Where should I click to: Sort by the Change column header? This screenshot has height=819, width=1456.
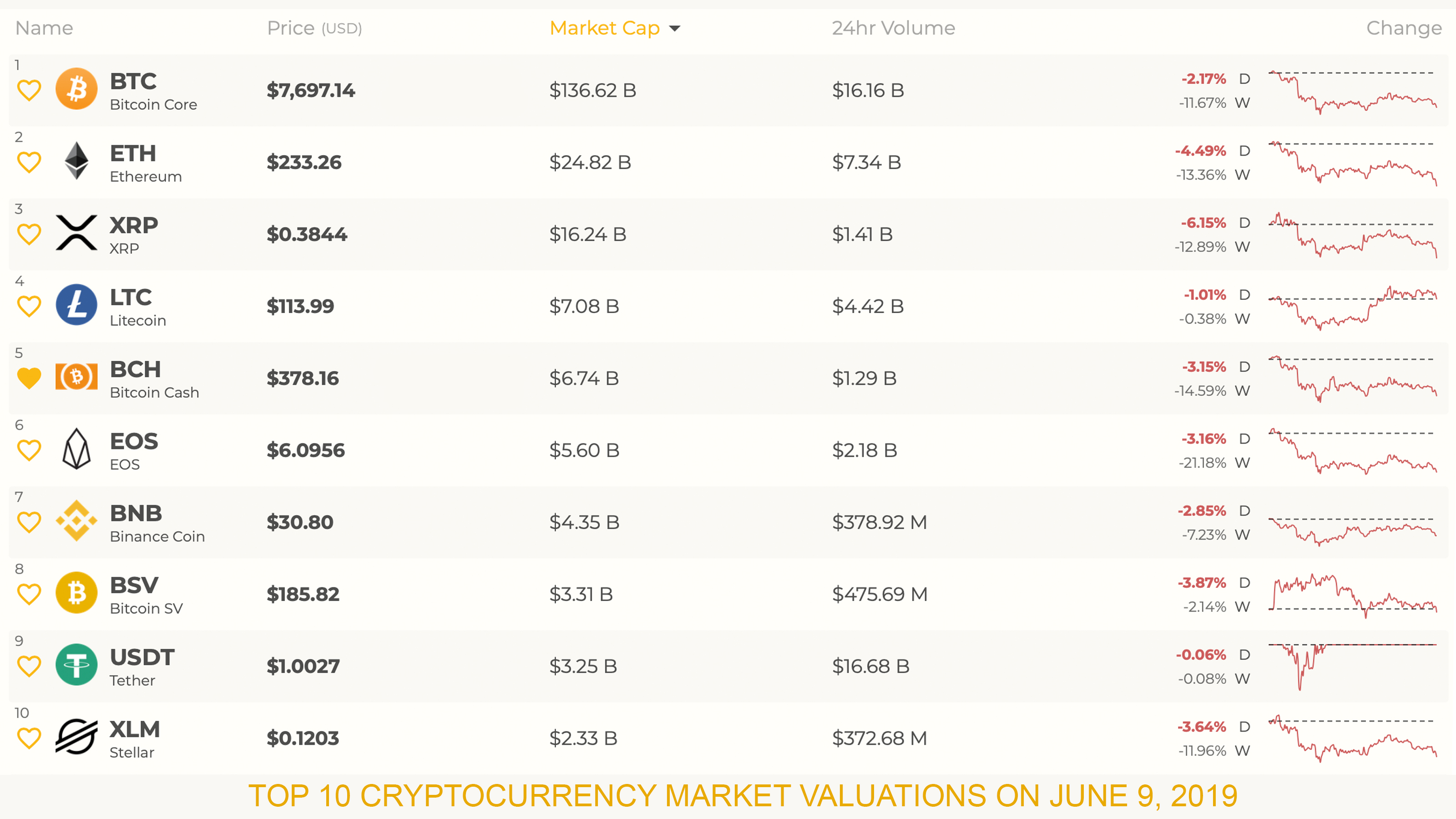coord(1403,28)
